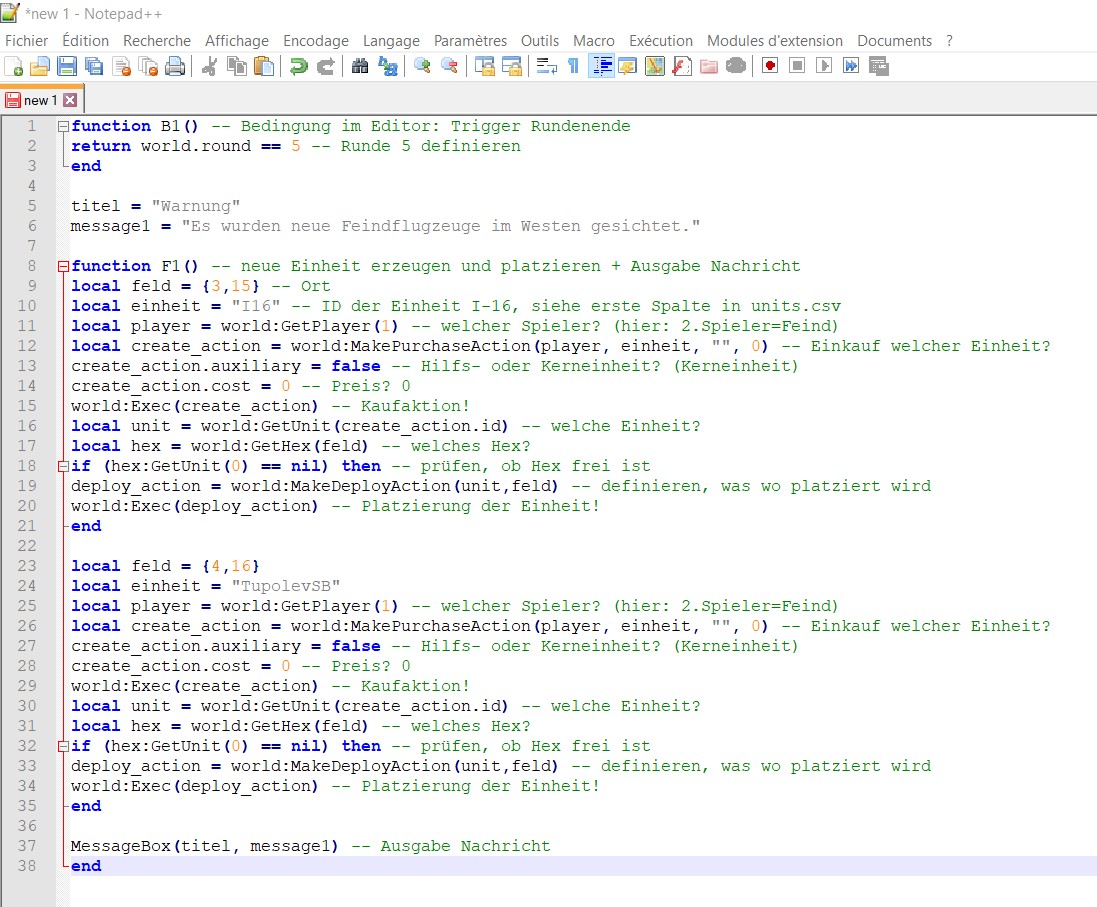Image resolution: width=1097 pixels, height=907 pixels.
Task: Click the "TupolevSB" string on line 24
Action: pyautogui.click(x=285, y=586)
